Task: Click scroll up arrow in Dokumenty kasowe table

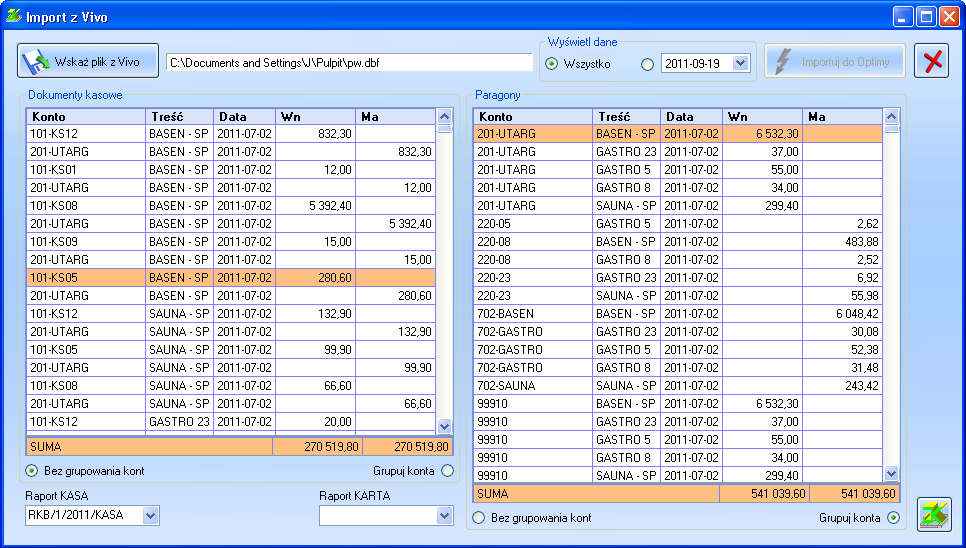Action: (x=444, y=116)
